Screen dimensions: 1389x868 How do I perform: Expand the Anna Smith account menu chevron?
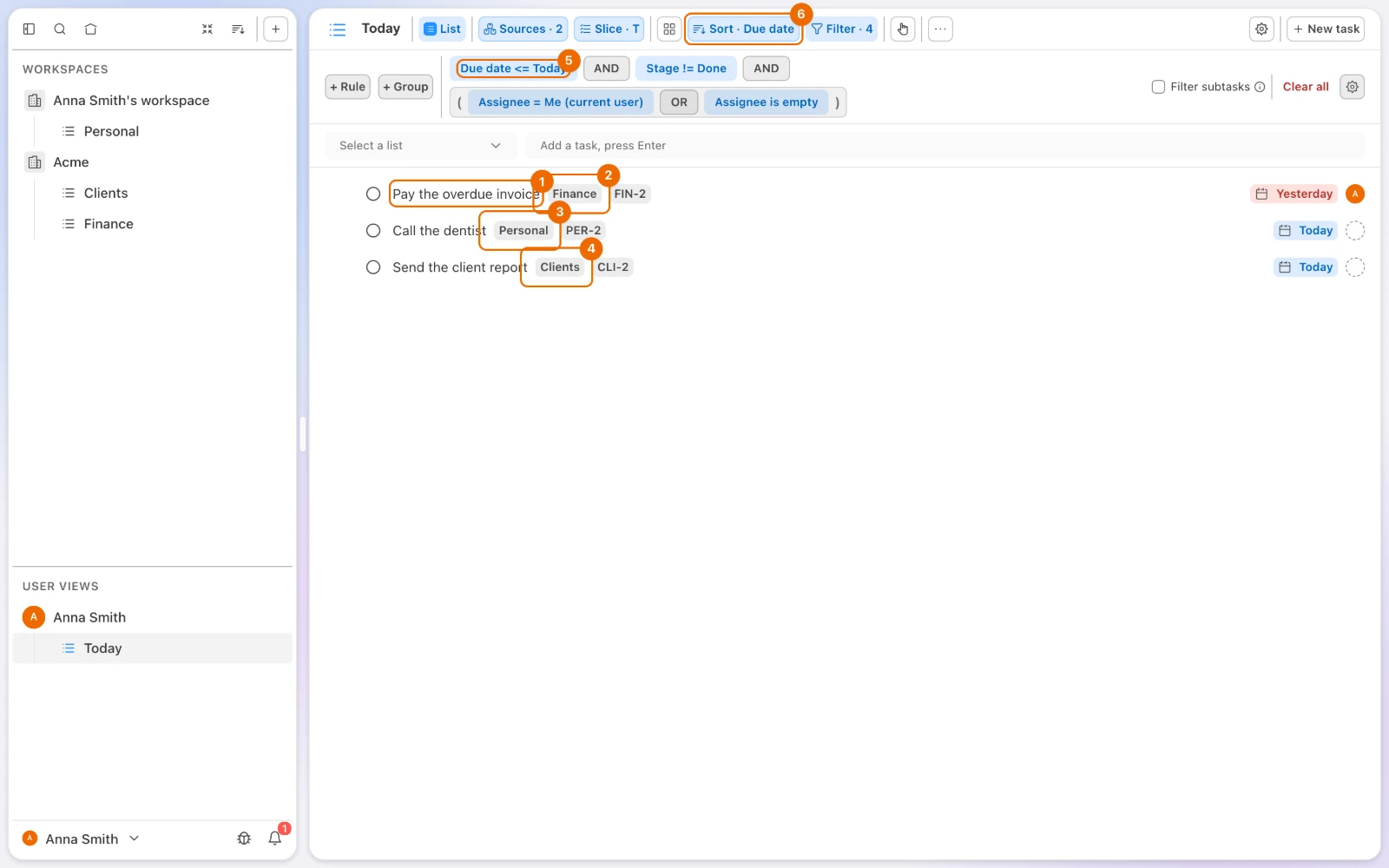(135, 838)
